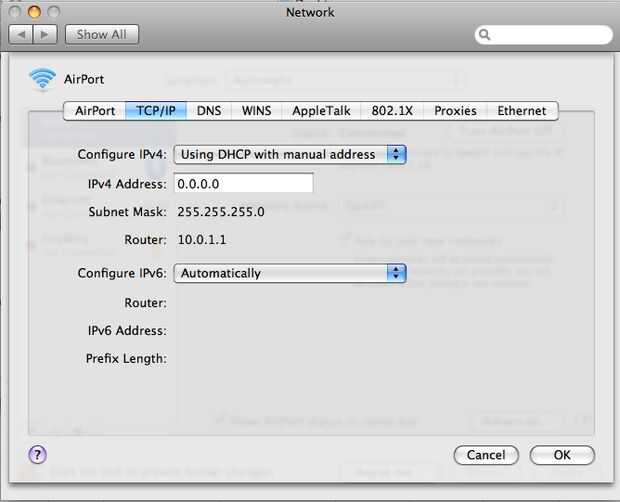The width and height of the screenshot is (620, 502).
Task: Click the Show All button
Action: tap(102, 34)
